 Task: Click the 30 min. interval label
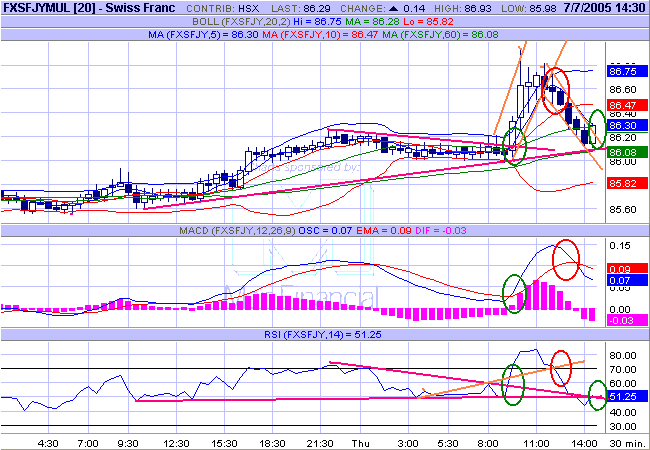point(626,443)
